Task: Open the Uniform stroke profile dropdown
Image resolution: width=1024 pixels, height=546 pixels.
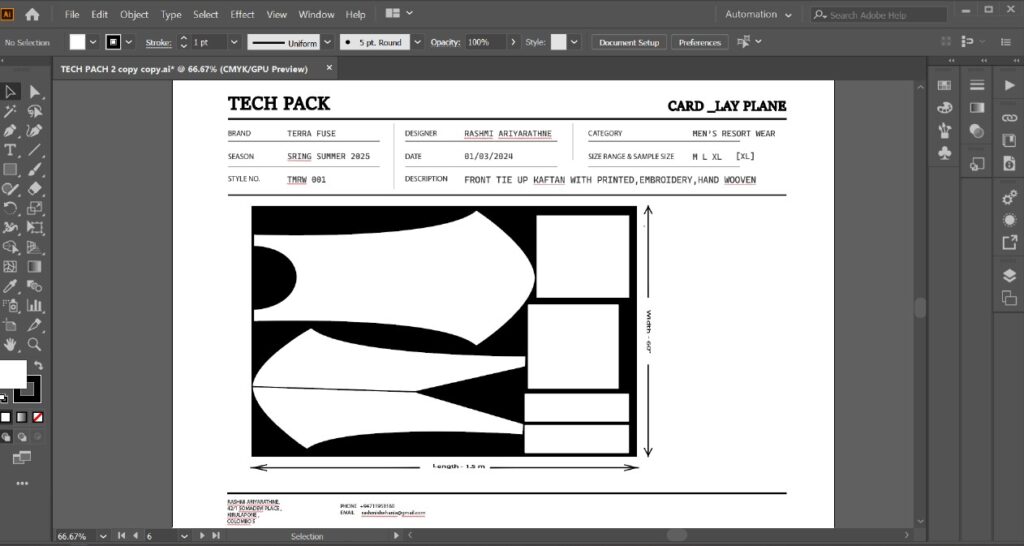Action: point(326,43)
